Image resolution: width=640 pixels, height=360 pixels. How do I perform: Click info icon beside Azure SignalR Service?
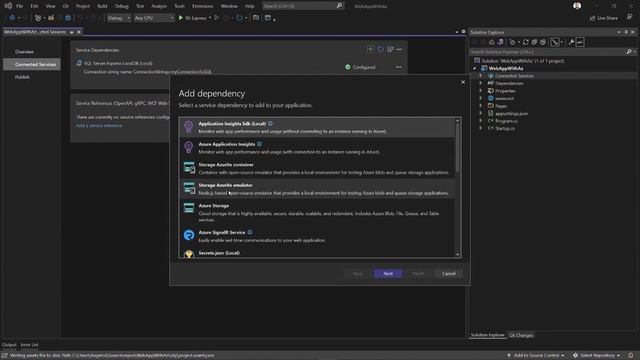coord(250,232)
